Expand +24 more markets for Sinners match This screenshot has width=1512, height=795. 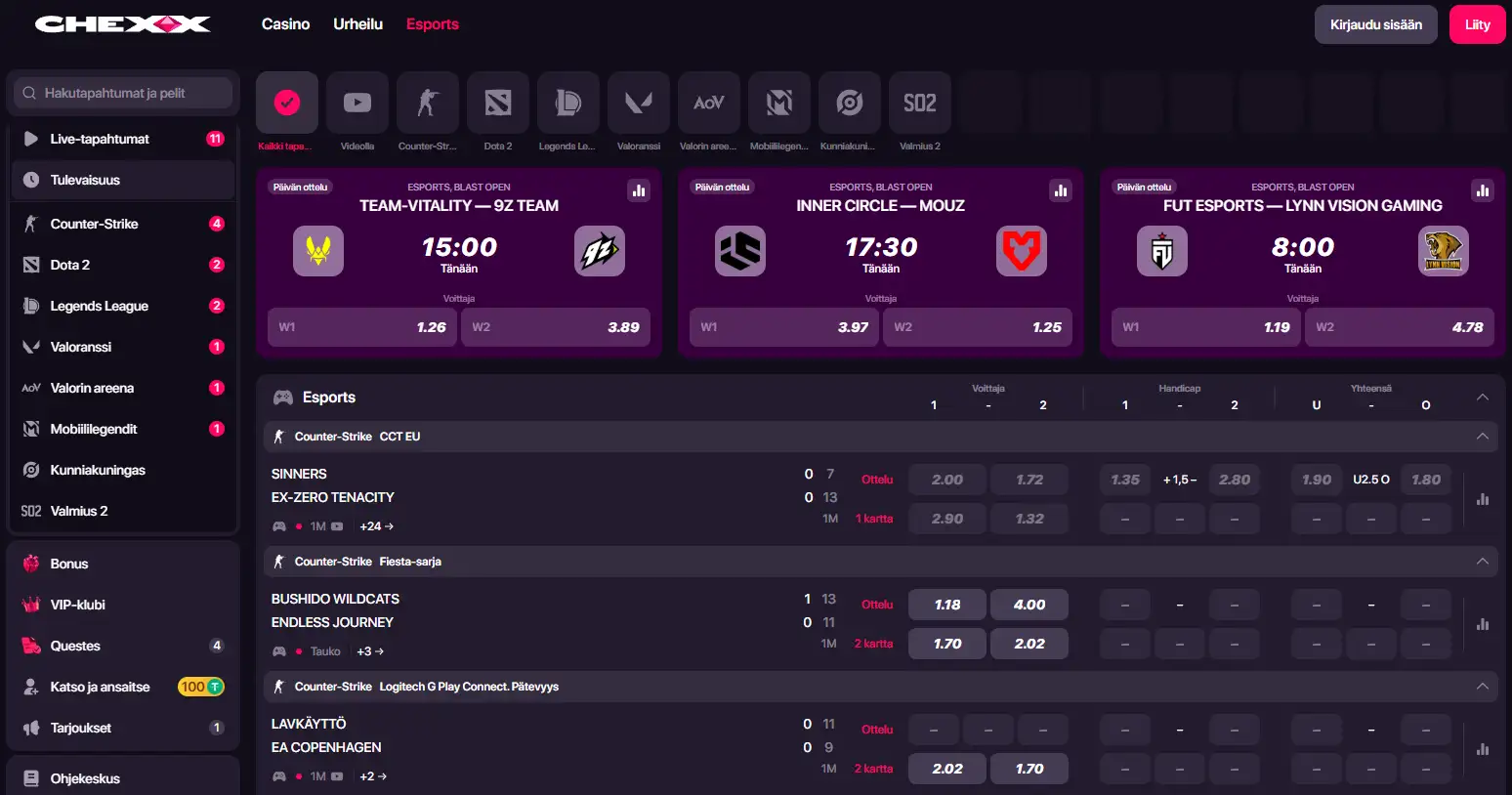pyautogui.click(x=376, y=526)
